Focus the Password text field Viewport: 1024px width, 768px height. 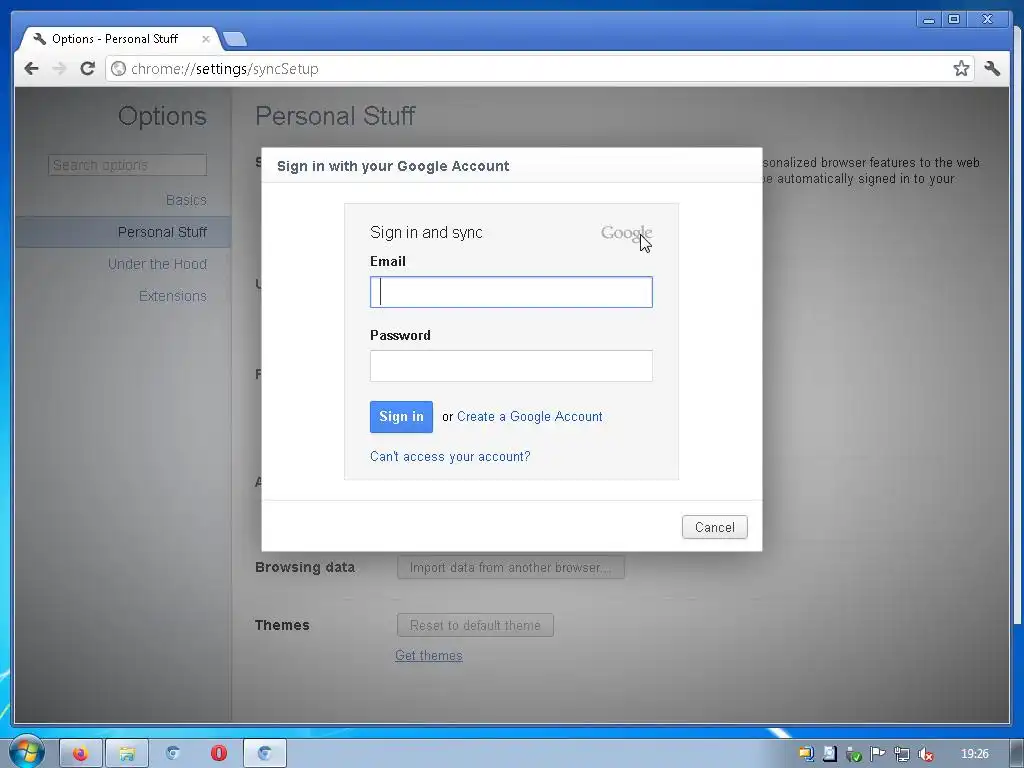tap(511, 366)
